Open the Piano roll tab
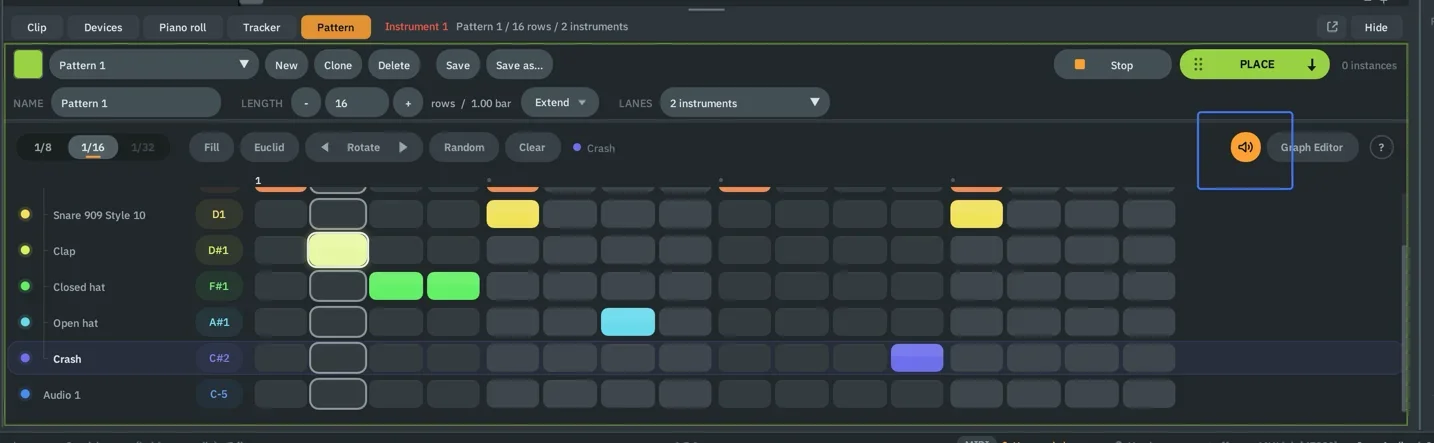The width and height of the screenshot is (1434, 443). pos(183,27)
